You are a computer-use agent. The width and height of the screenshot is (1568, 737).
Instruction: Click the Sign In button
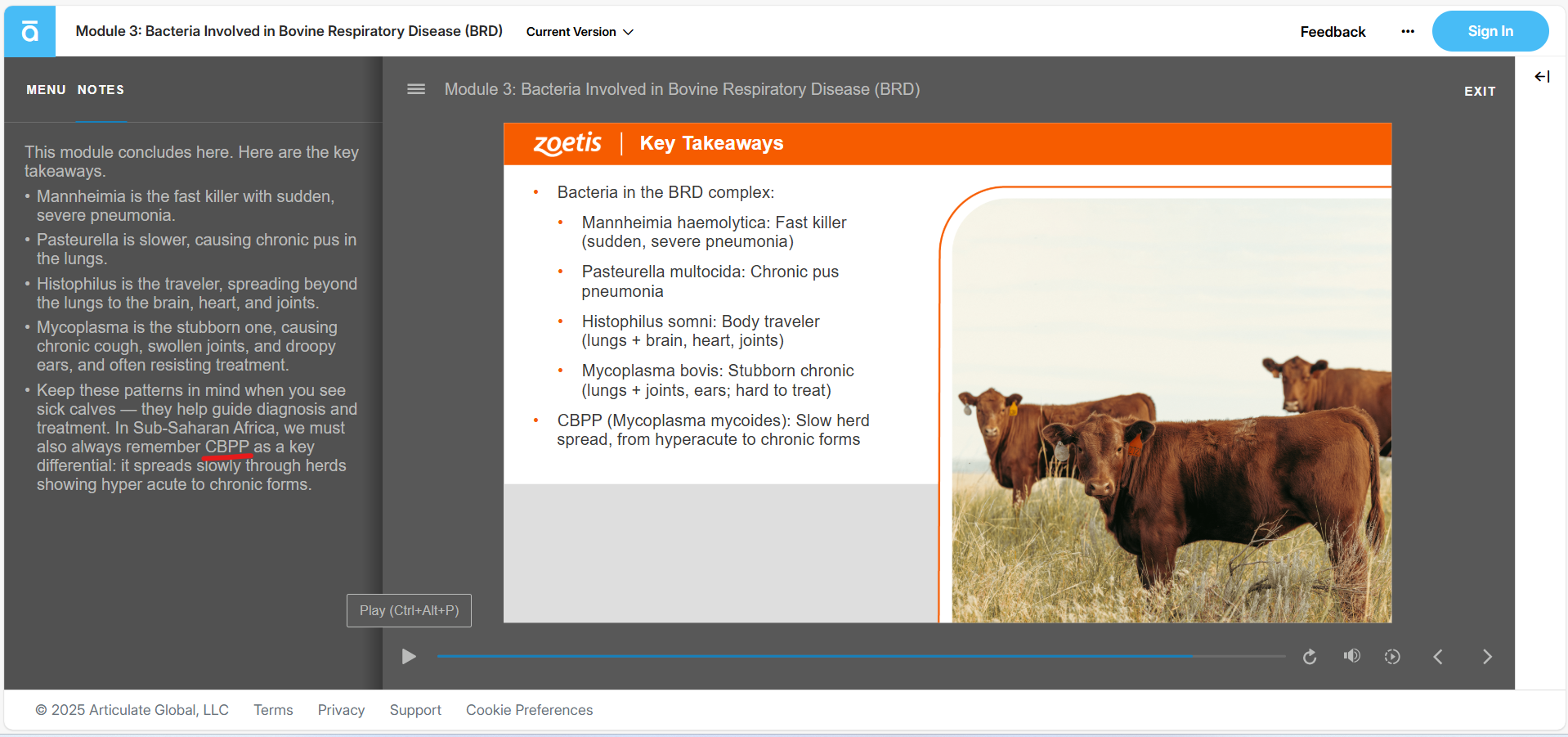point(1490,32)
